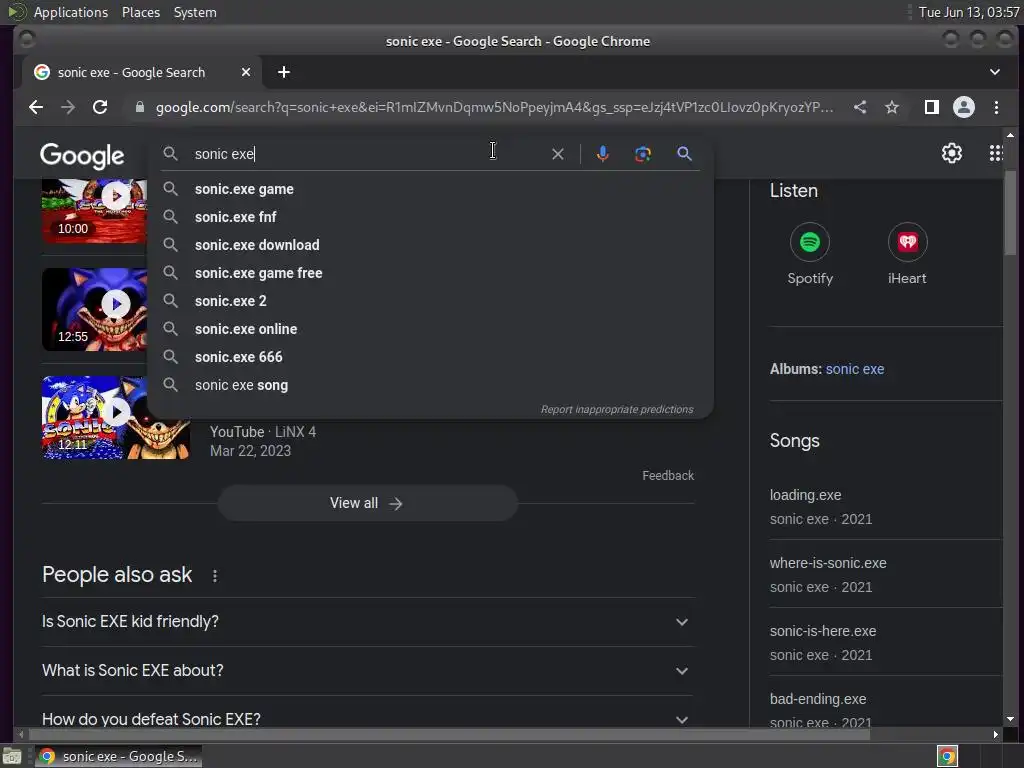Clear the search box with the X
The image size is (1024, 768).
point(558,154)
